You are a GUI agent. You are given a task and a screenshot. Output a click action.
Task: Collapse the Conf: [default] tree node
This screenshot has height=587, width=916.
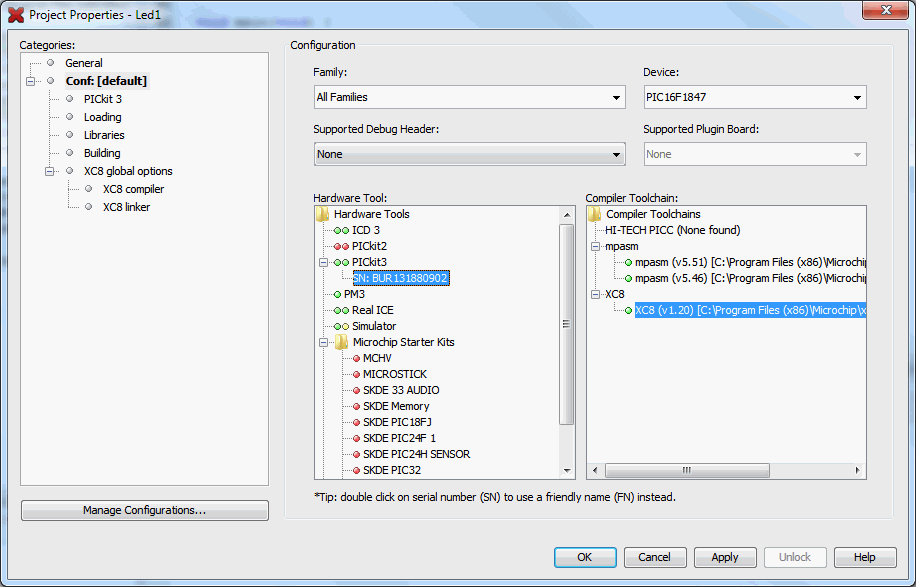[x=30, y=81]
